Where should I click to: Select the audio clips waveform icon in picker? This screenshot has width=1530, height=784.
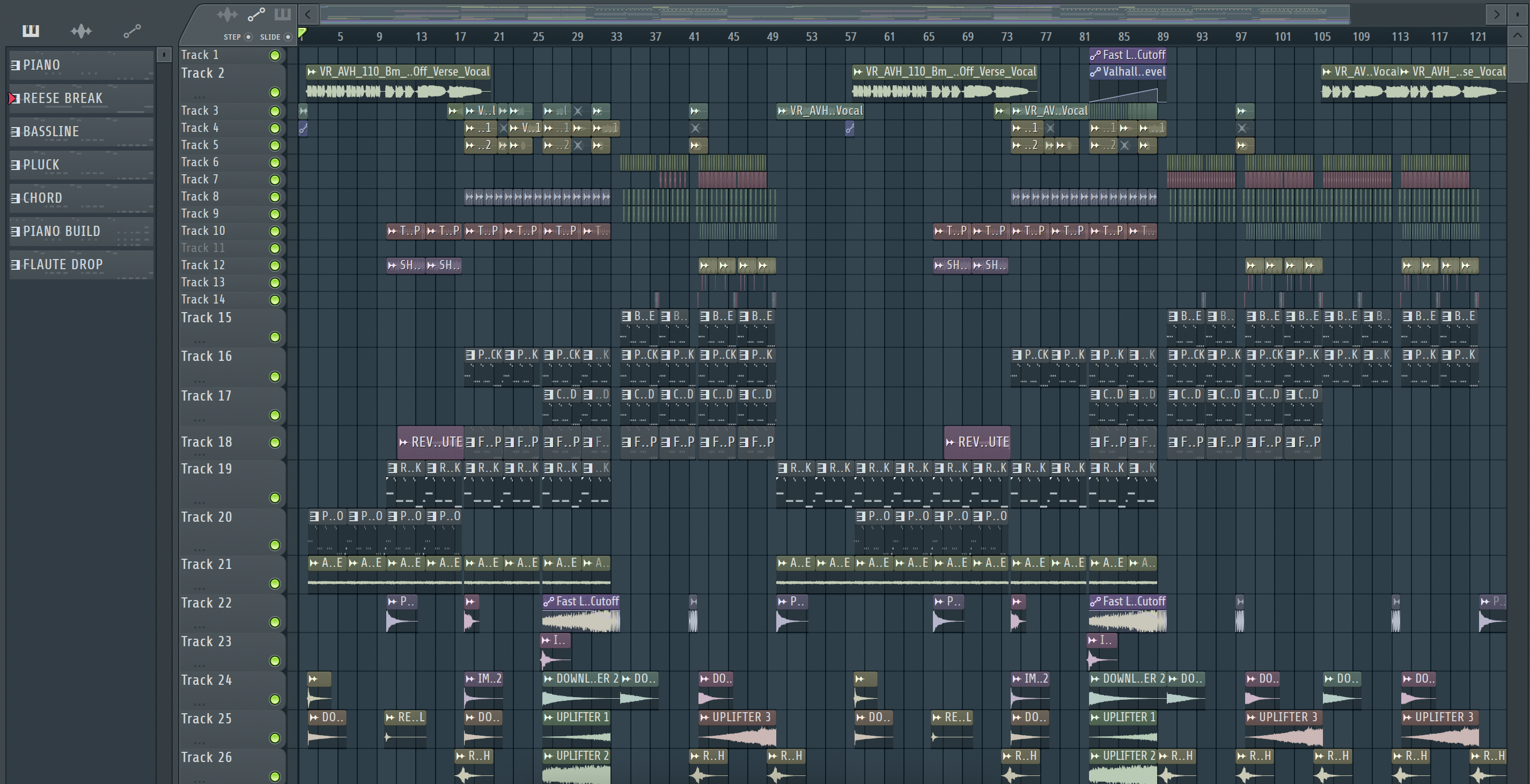[x=82, y=31]
